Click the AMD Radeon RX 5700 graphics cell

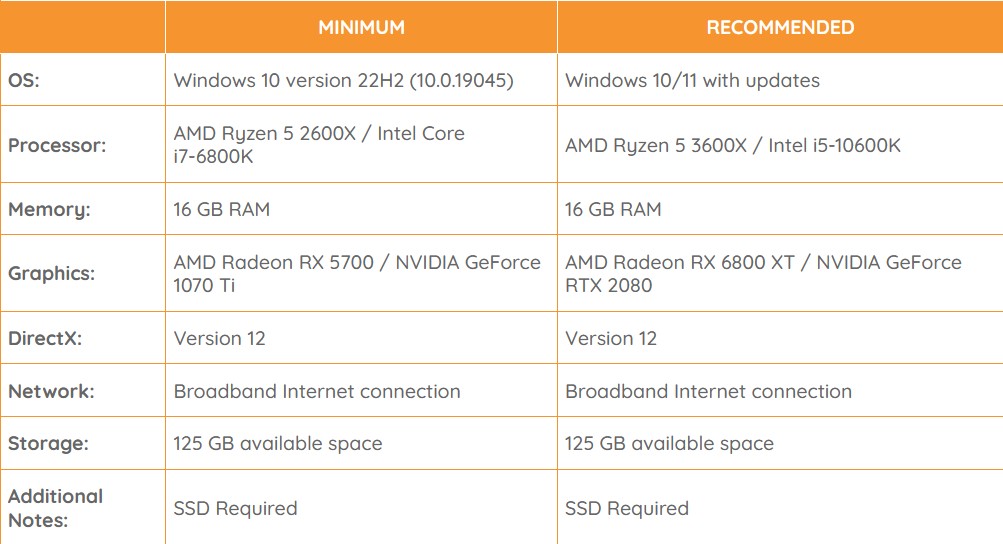[x=357, y=273]
